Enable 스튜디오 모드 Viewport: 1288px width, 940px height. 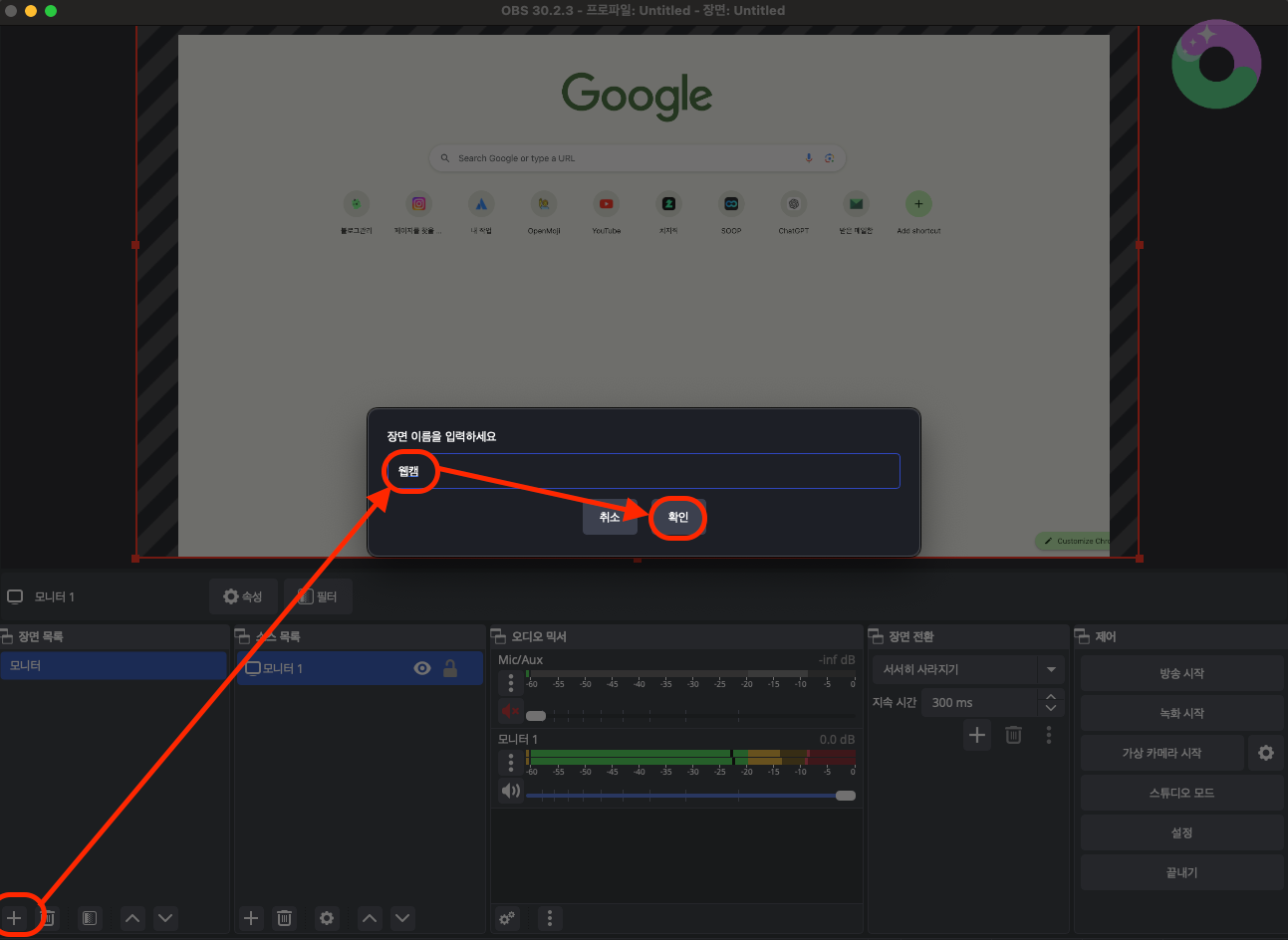pos(1182,793)
